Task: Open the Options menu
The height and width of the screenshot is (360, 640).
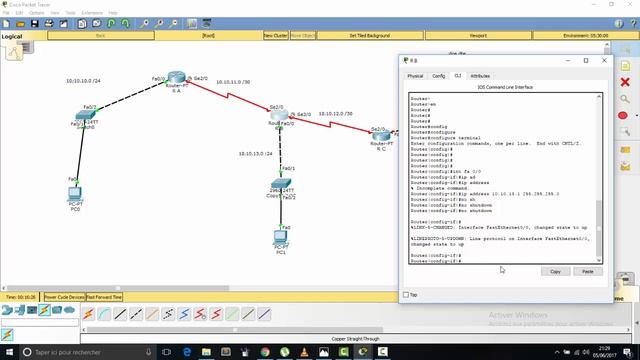Action: 36,13
